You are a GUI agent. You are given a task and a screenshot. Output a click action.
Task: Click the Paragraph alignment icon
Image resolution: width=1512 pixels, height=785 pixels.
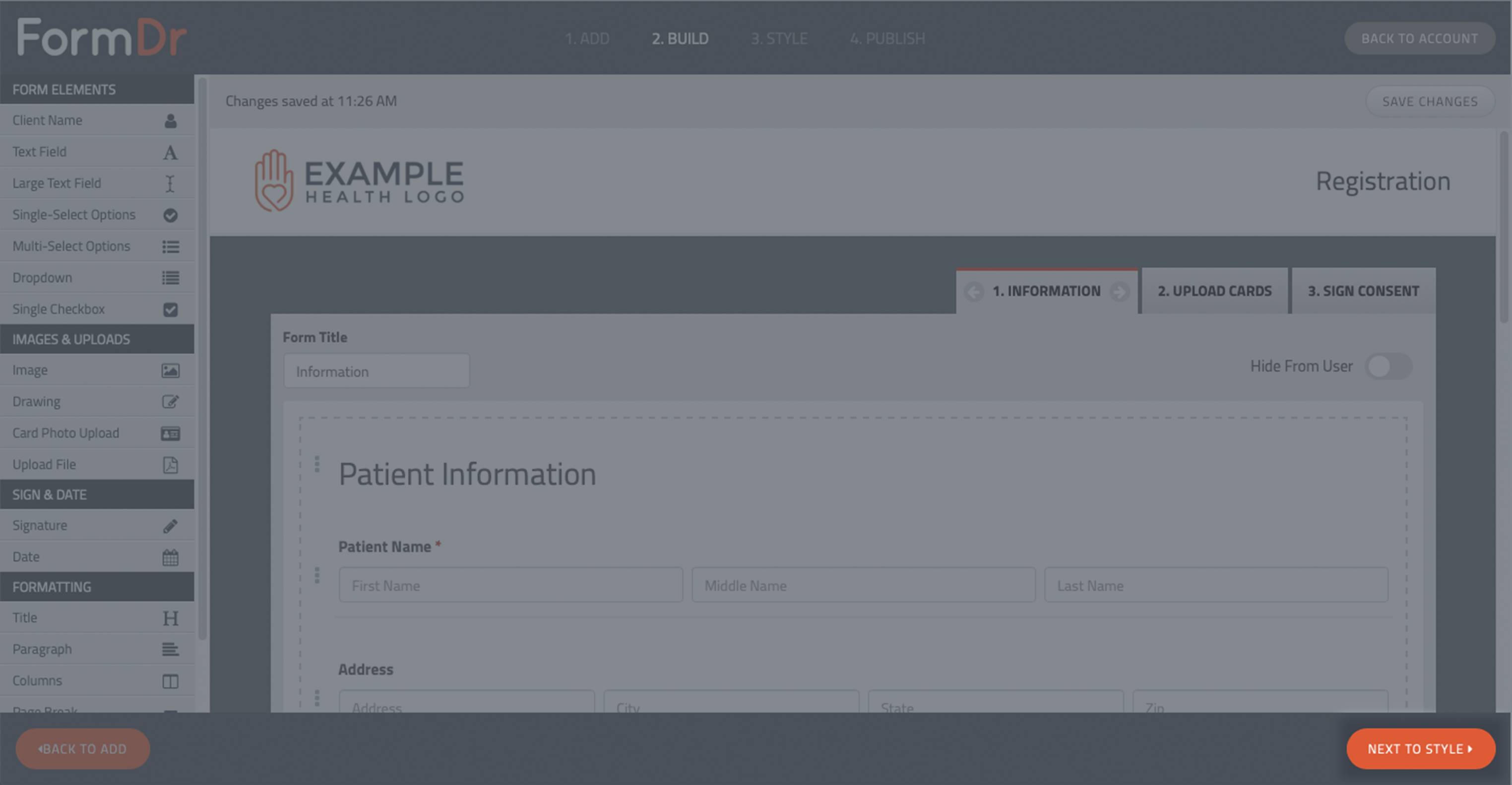coord(170,650)
